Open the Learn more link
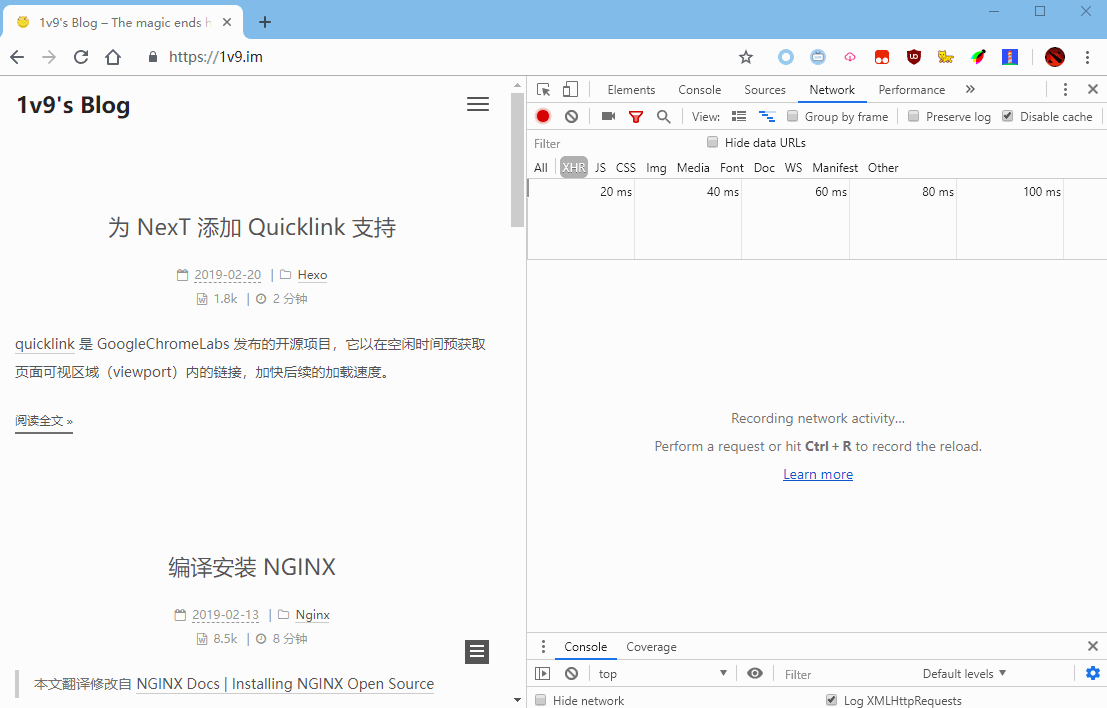Viewport: 1107px width, 708px height. tap(818, 474)
